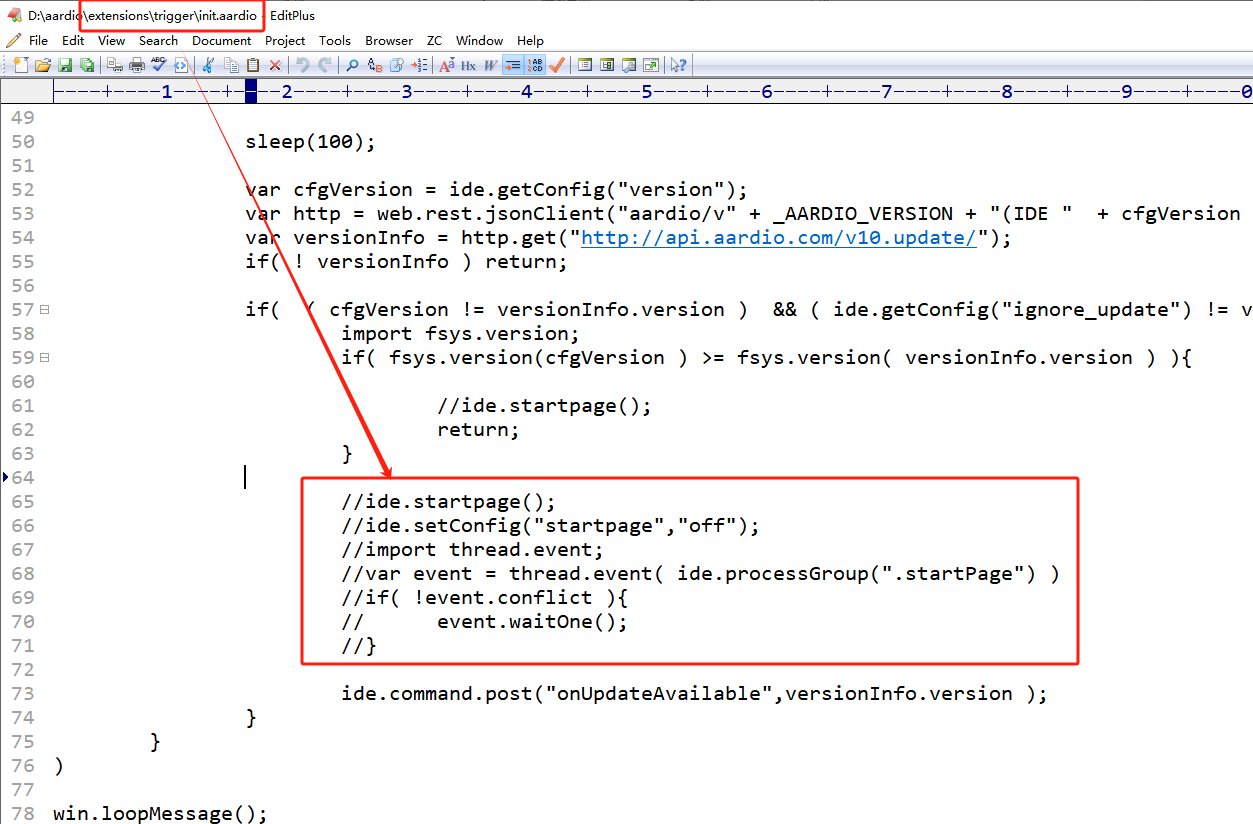Delete using the red X icon
Viewport: 1253px width, 824px height.
click(274, 65)
